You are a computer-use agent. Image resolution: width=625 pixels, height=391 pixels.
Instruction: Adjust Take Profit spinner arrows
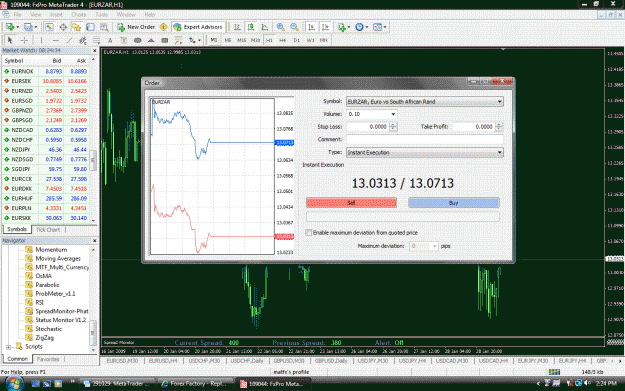[x=498, y=127]
